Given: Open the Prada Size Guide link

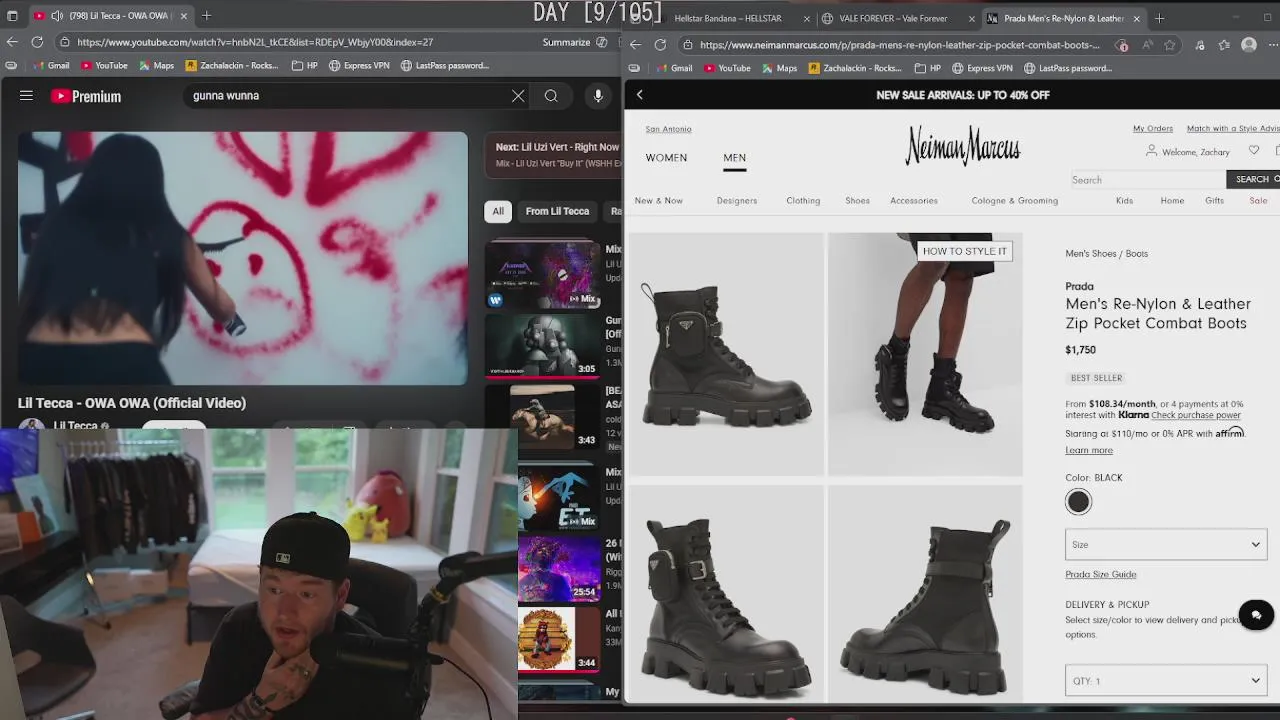Looking at the screenshot, I should (x=1101, y=575).
